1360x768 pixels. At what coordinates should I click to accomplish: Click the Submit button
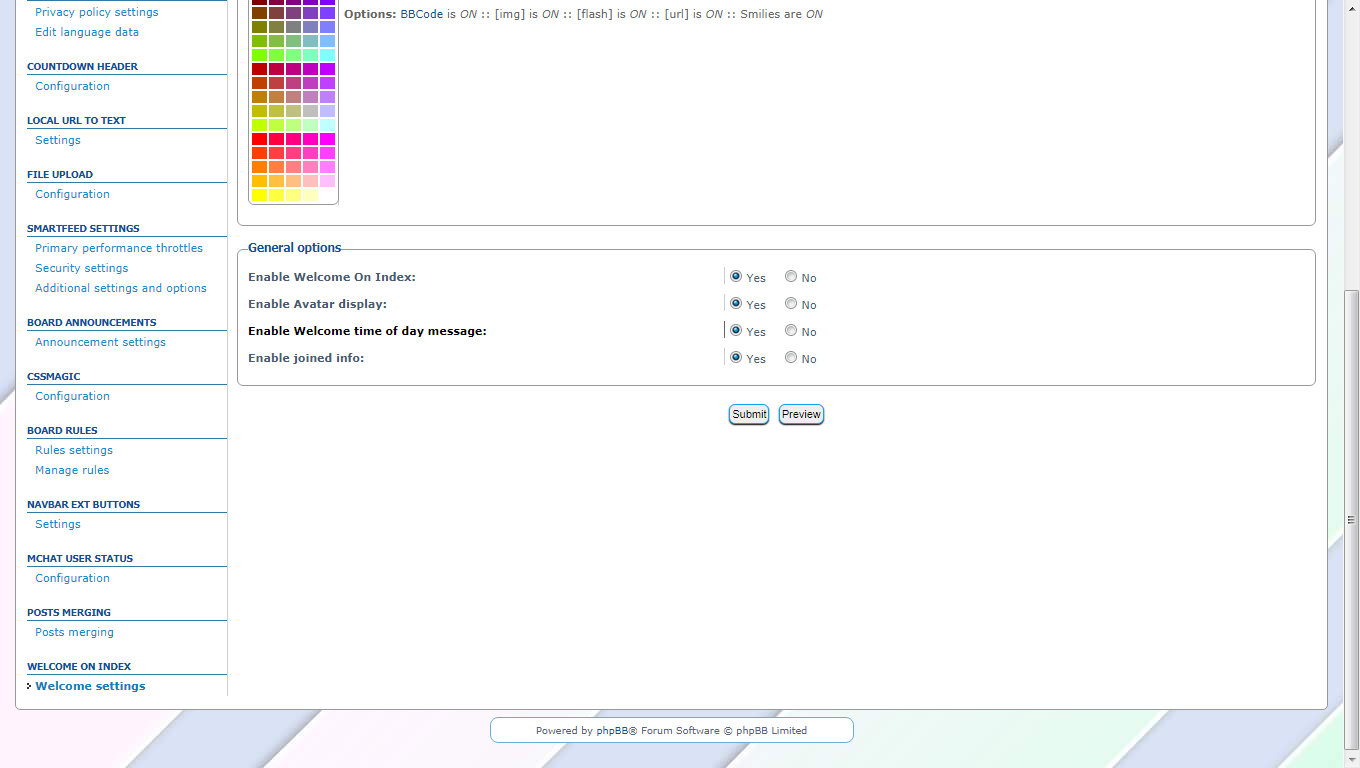(x=749, y=414)
